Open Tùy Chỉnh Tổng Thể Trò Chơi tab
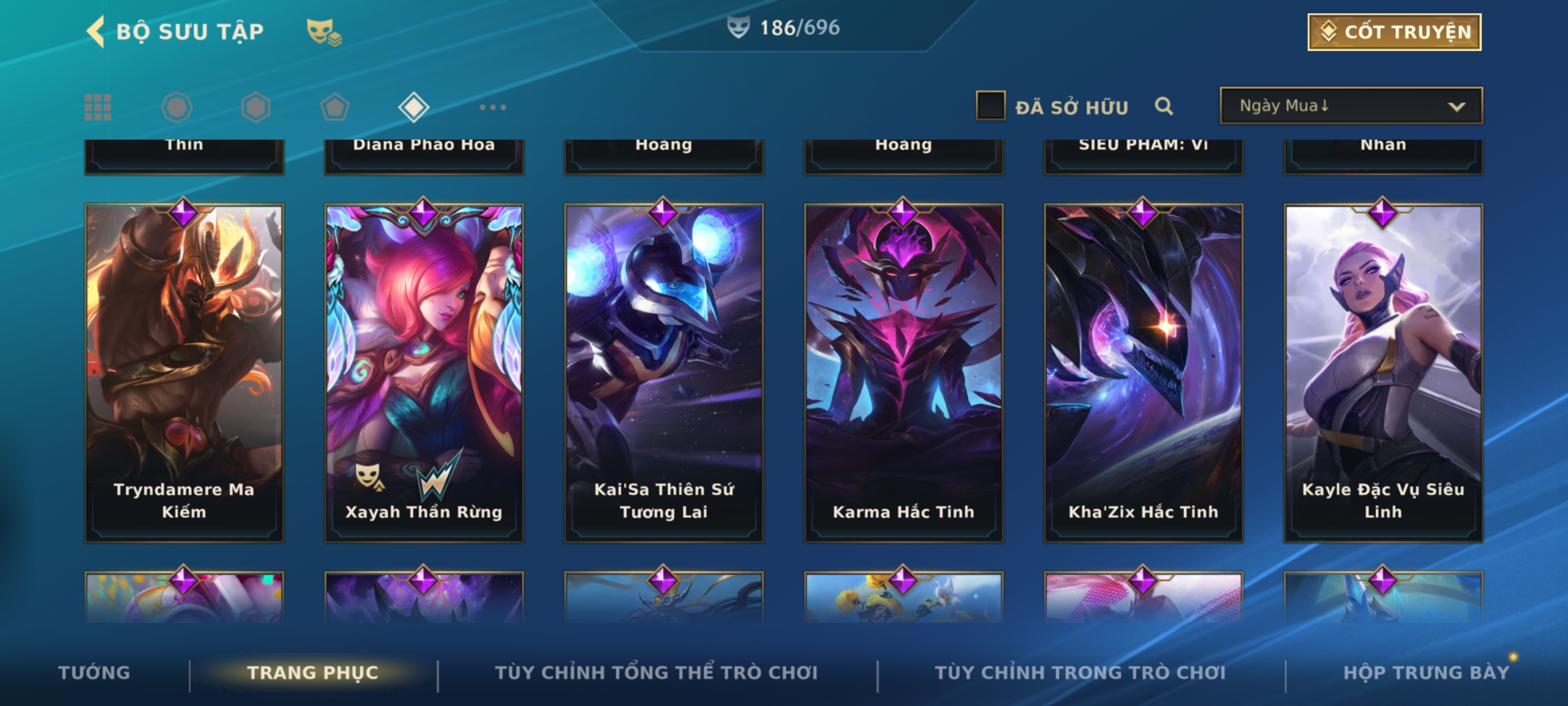This screenshot has height=706, width=1568. pos(656,673)
